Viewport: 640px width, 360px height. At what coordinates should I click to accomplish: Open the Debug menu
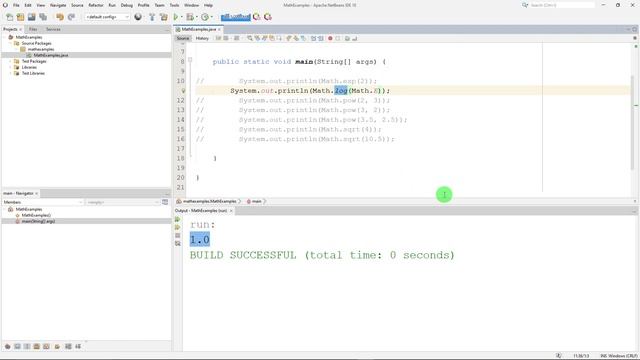coord(127,5)
